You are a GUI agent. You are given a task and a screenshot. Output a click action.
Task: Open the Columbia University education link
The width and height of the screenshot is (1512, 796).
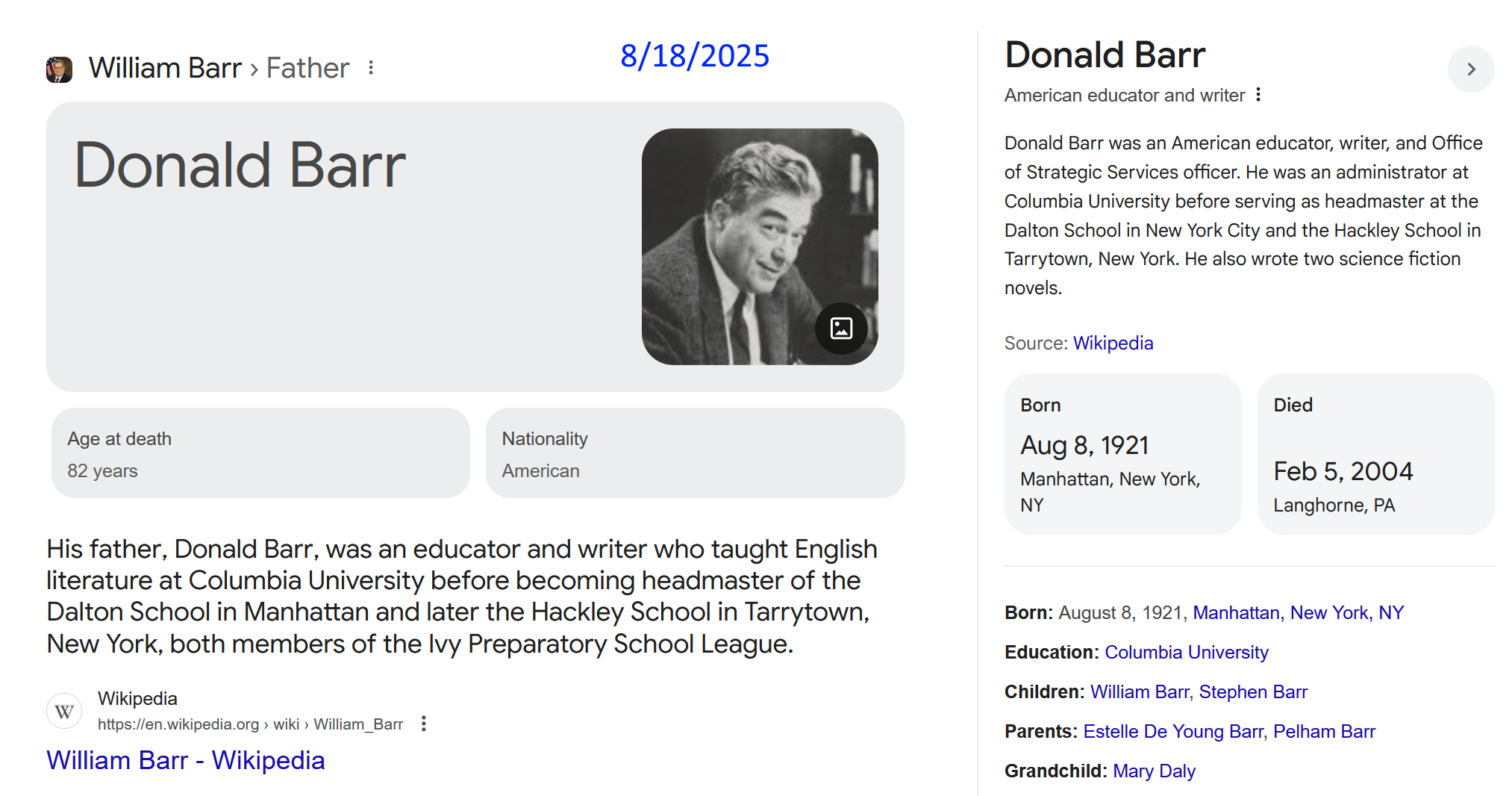(x=1186, y=652)
